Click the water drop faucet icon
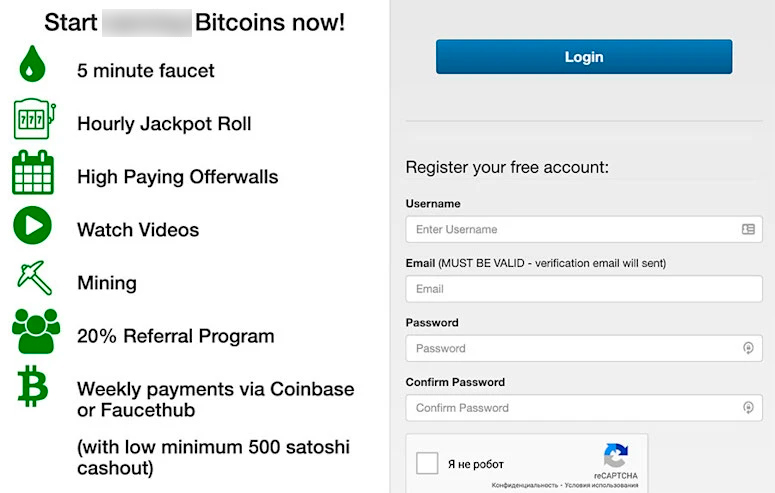 coord(32,65)
